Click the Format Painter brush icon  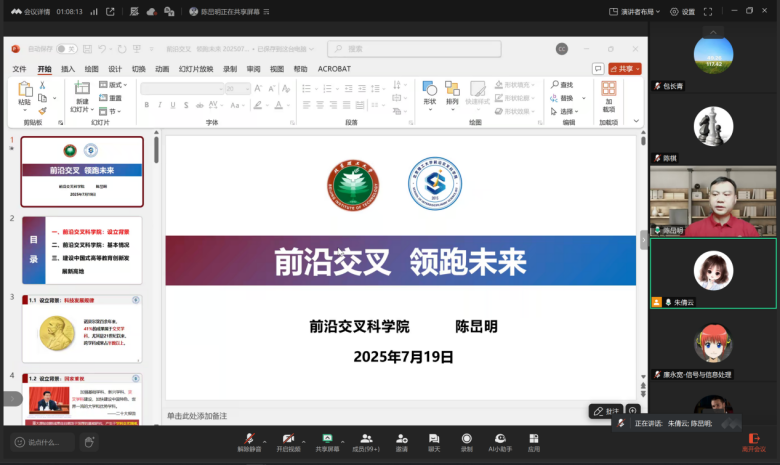[43, 110]
